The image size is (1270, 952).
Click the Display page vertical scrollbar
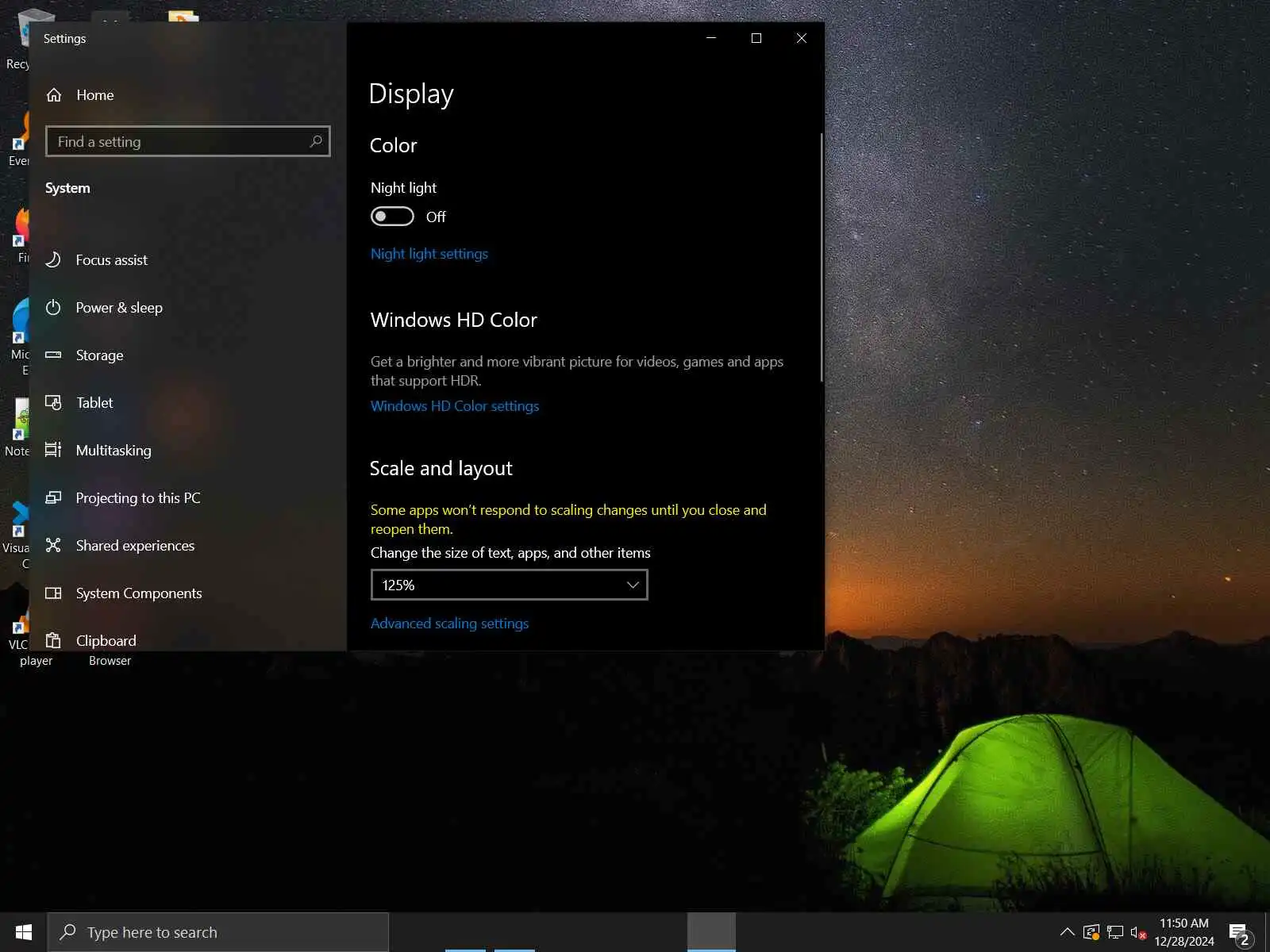(822, 258)
